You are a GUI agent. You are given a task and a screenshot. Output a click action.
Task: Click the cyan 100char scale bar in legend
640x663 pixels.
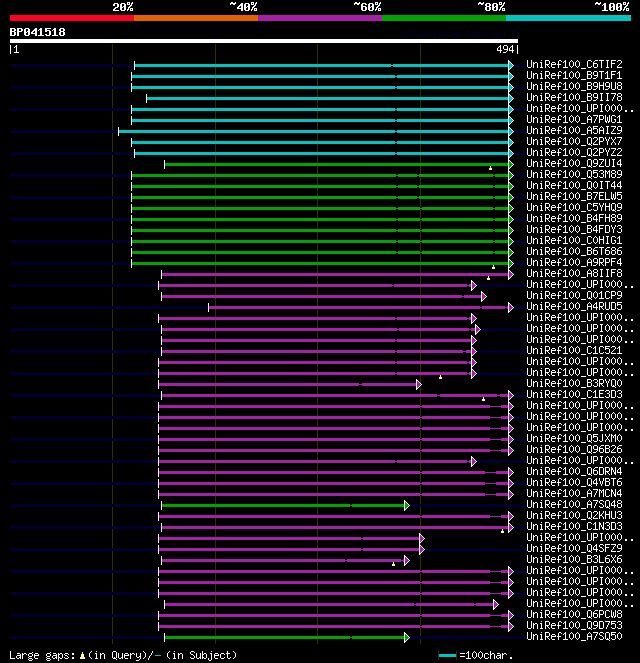coord(448,655)
